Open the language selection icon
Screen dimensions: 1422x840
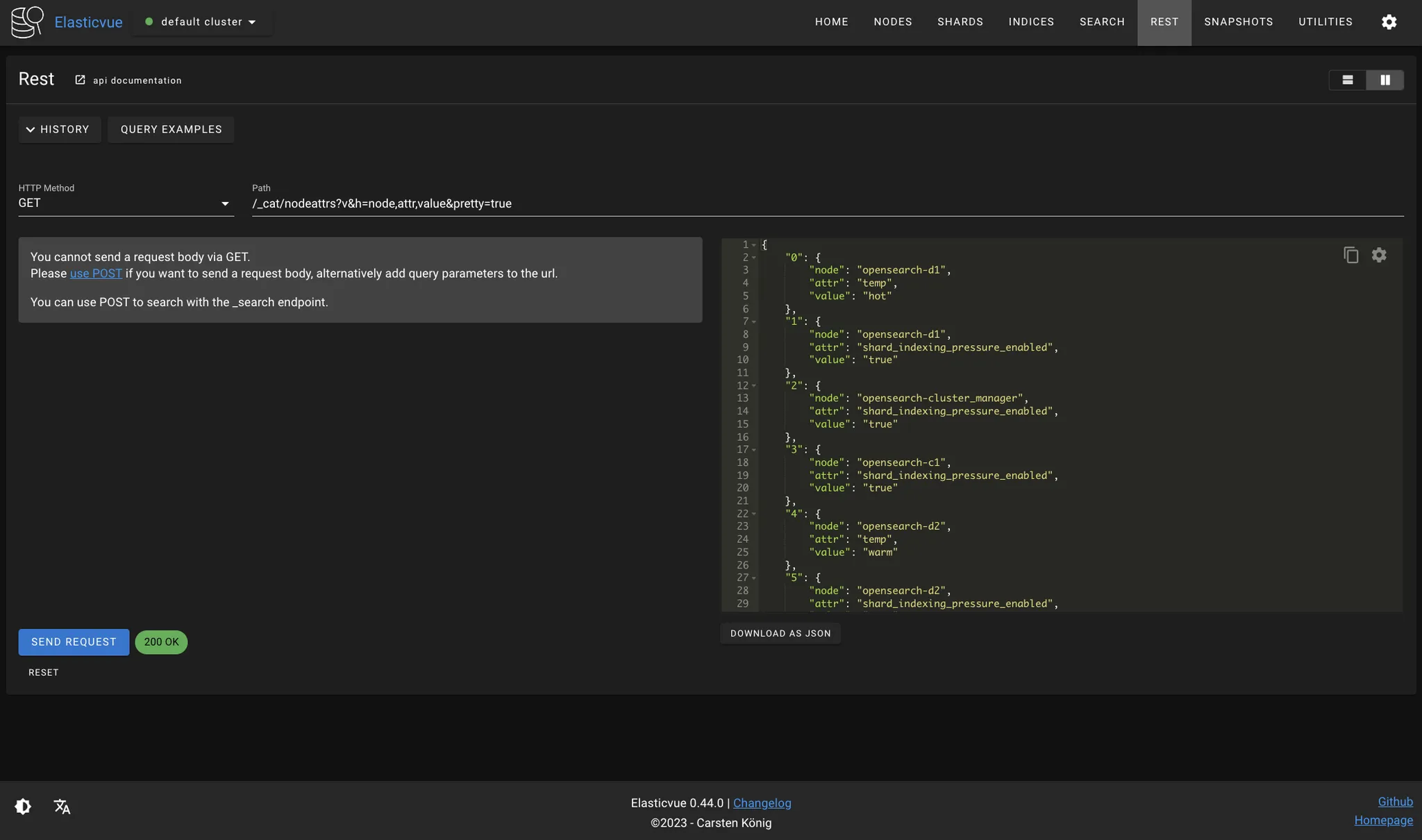[62, 806]
